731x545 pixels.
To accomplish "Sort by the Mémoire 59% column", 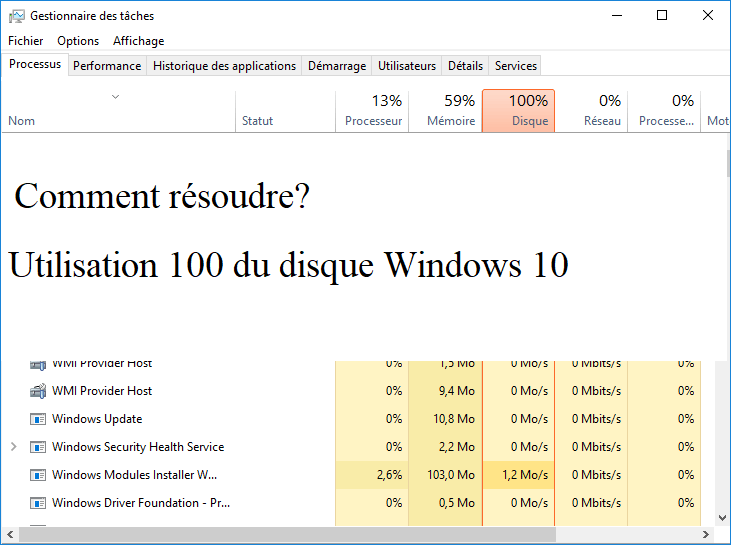I will point(445,111).
